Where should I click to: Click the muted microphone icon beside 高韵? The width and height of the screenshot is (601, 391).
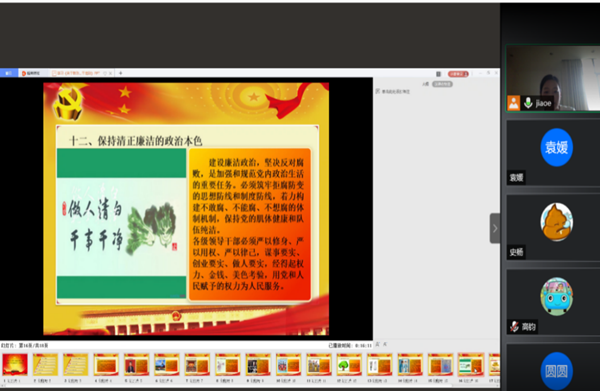click(514, 327)
